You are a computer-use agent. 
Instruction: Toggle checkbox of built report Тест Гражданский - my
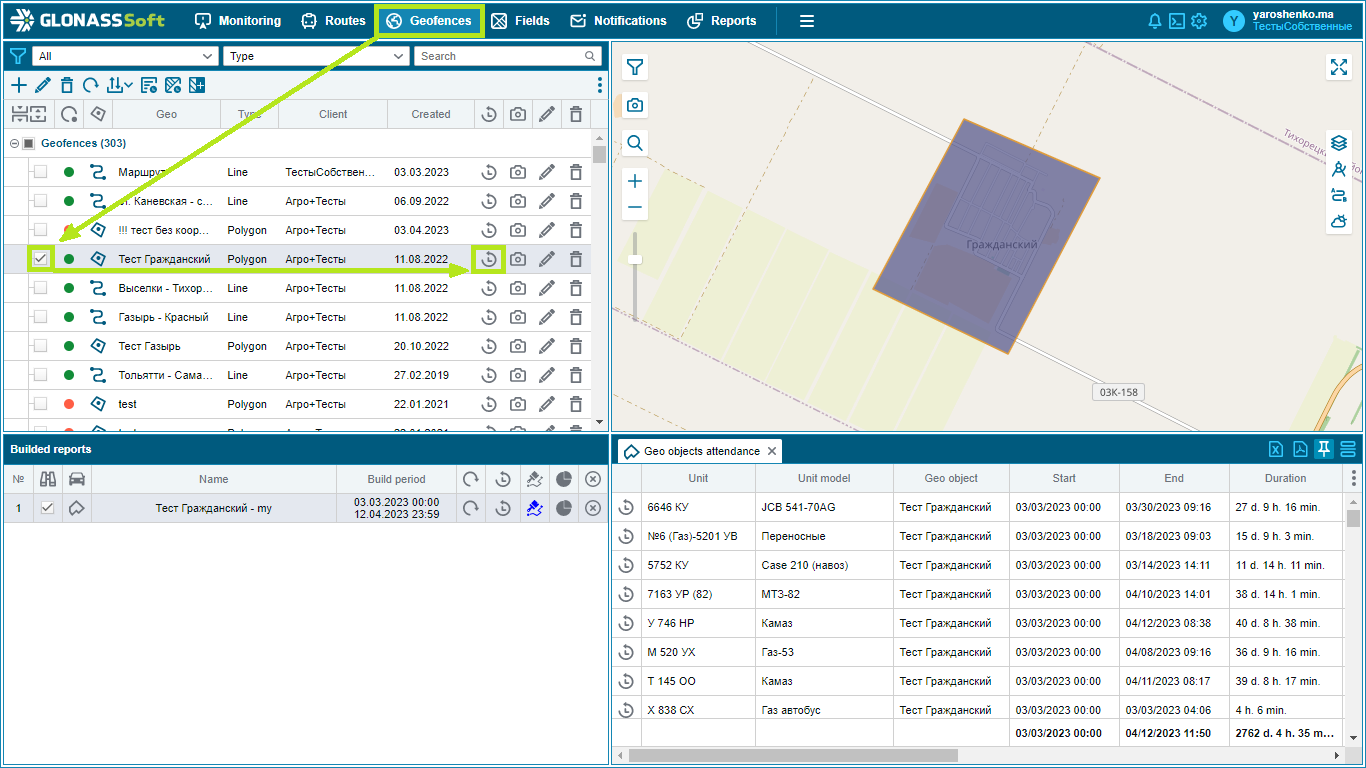(x=47, y=508)
